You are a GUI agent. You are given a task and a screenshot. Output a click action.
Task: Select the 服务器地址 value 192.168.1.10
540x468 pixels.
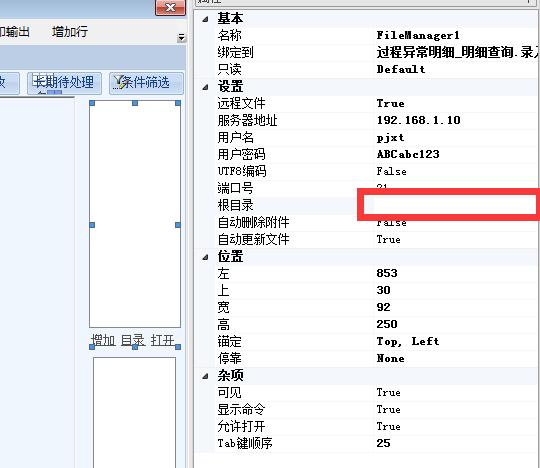pos(418,120)
